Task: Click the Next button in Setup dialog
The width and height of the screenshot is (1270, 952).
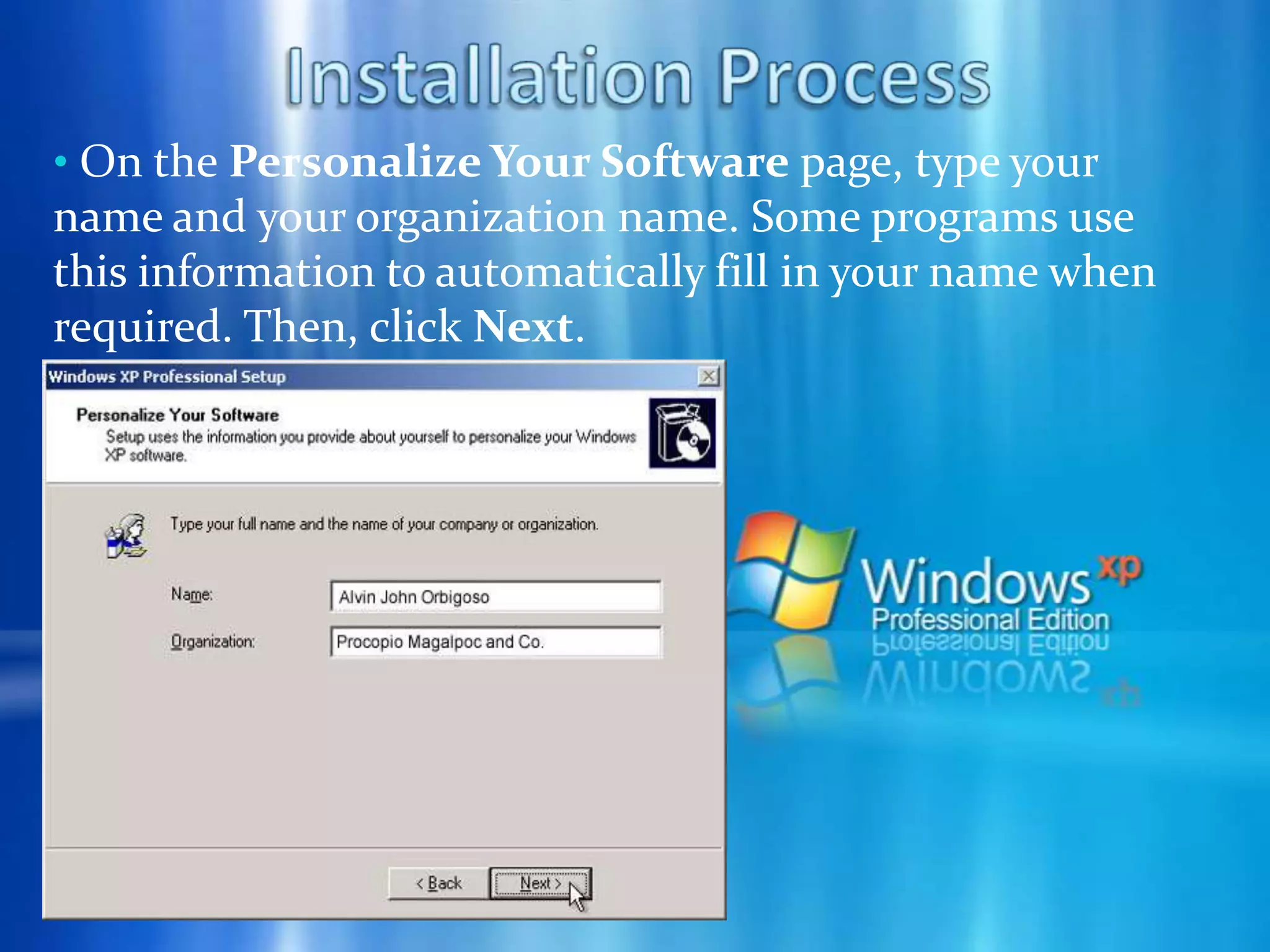Action: click(541, 883)
